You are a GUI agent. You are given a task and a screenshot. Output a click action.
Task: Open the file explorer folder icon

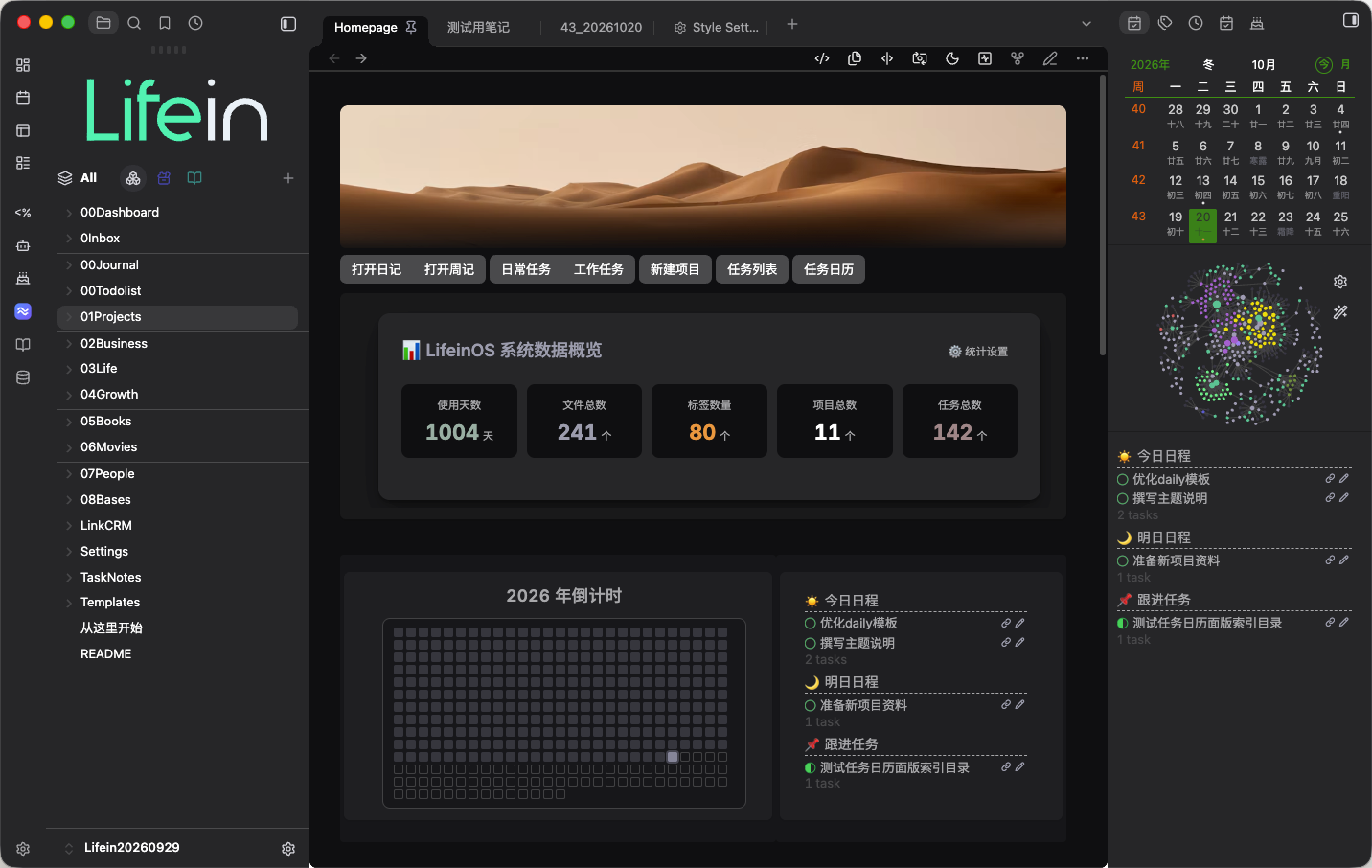click(x=103, y=23)
